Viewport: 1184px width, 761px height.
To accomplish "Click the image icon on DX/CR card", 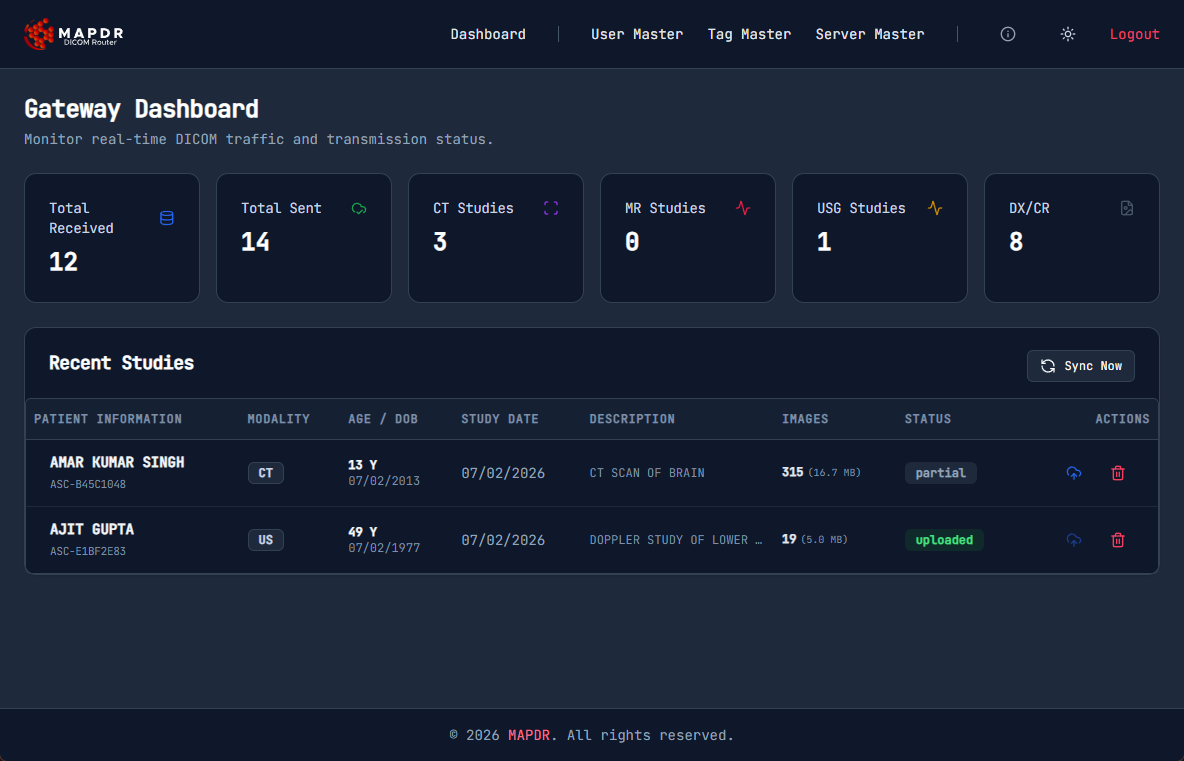I will click(1127, 208).
